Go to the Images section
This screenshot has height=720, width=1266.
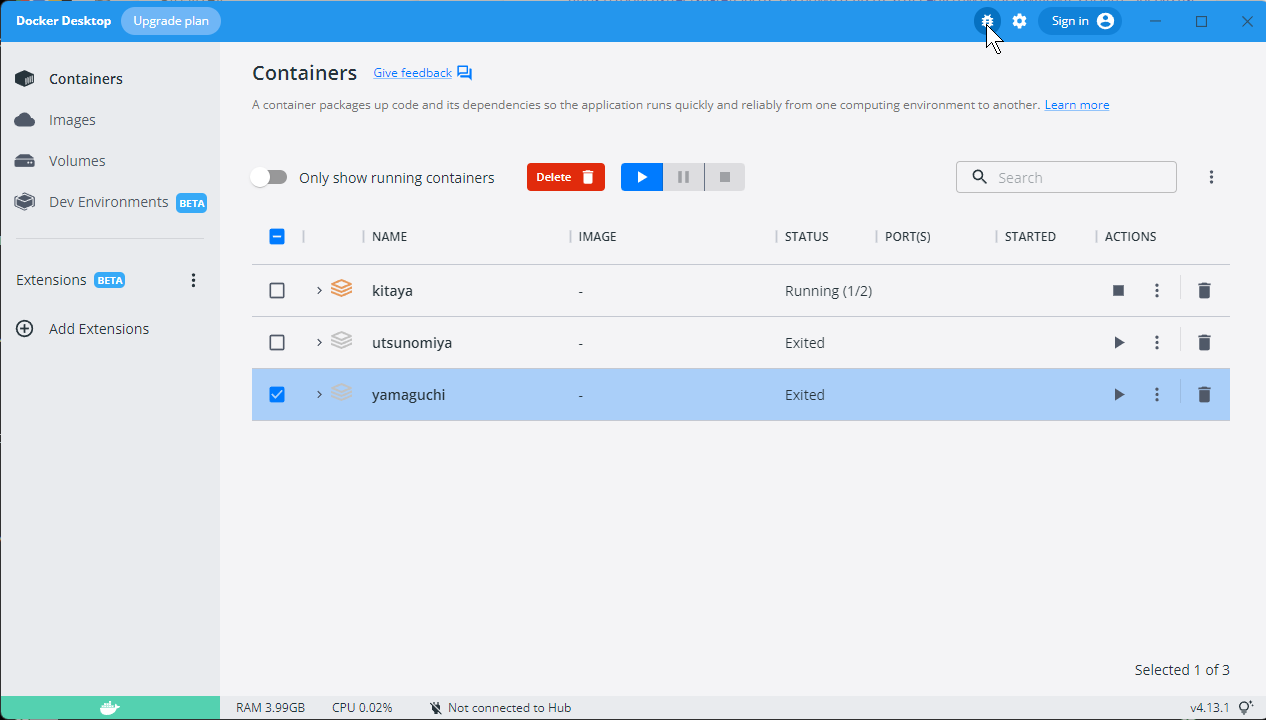click(x=72, y=120)
